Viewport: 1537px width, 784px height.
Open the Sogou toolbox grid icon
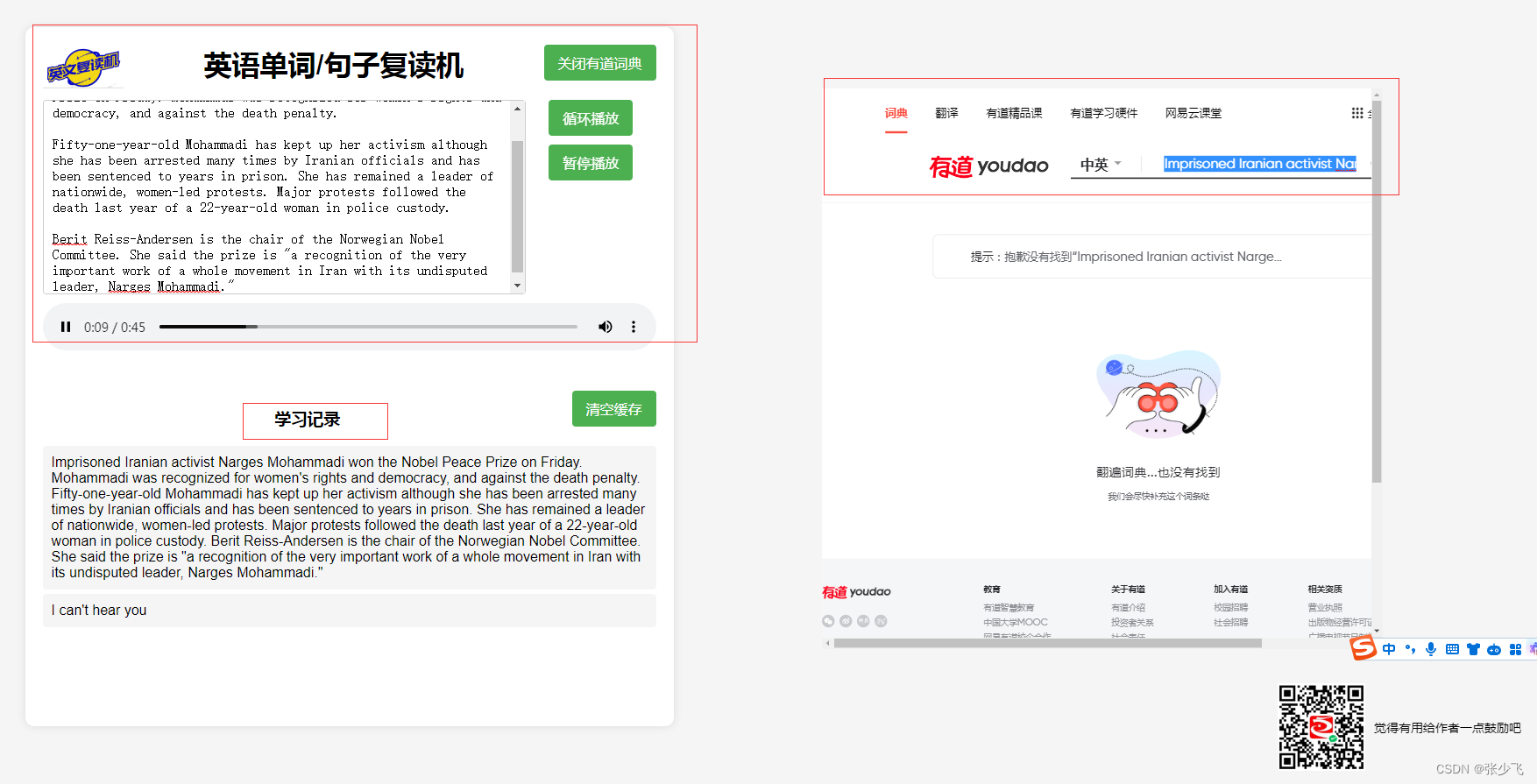point(1515,649)
